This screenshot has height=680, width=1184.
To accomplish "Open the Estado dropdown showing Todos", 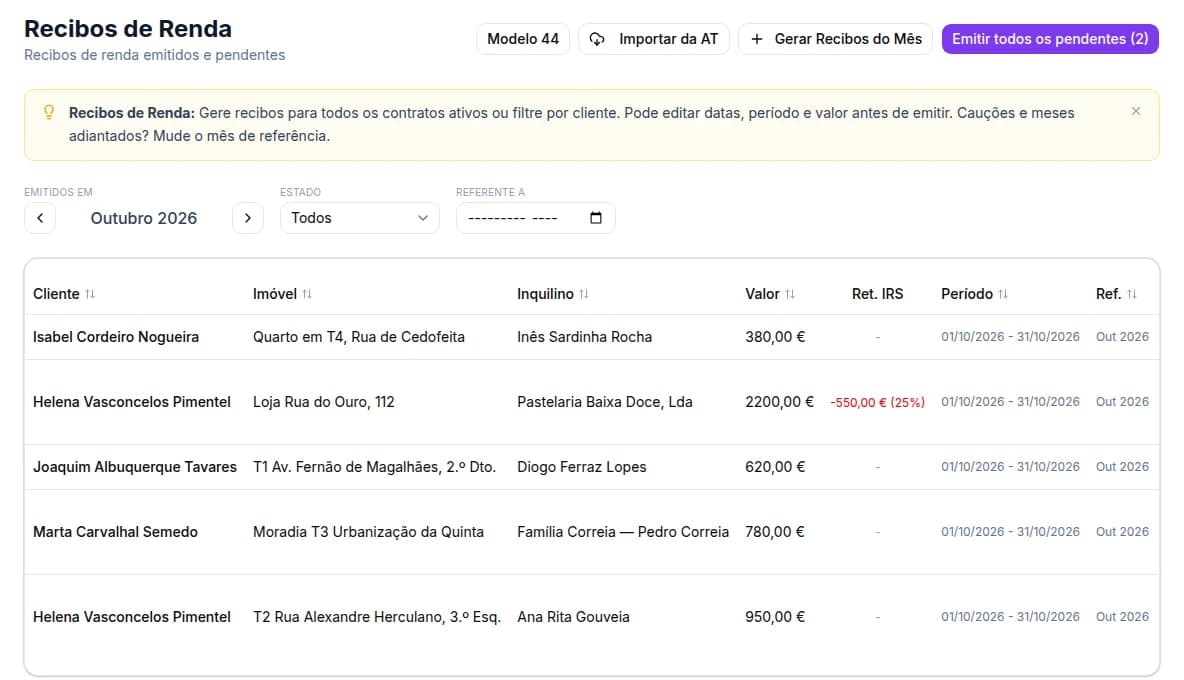I will click(359, 218).
